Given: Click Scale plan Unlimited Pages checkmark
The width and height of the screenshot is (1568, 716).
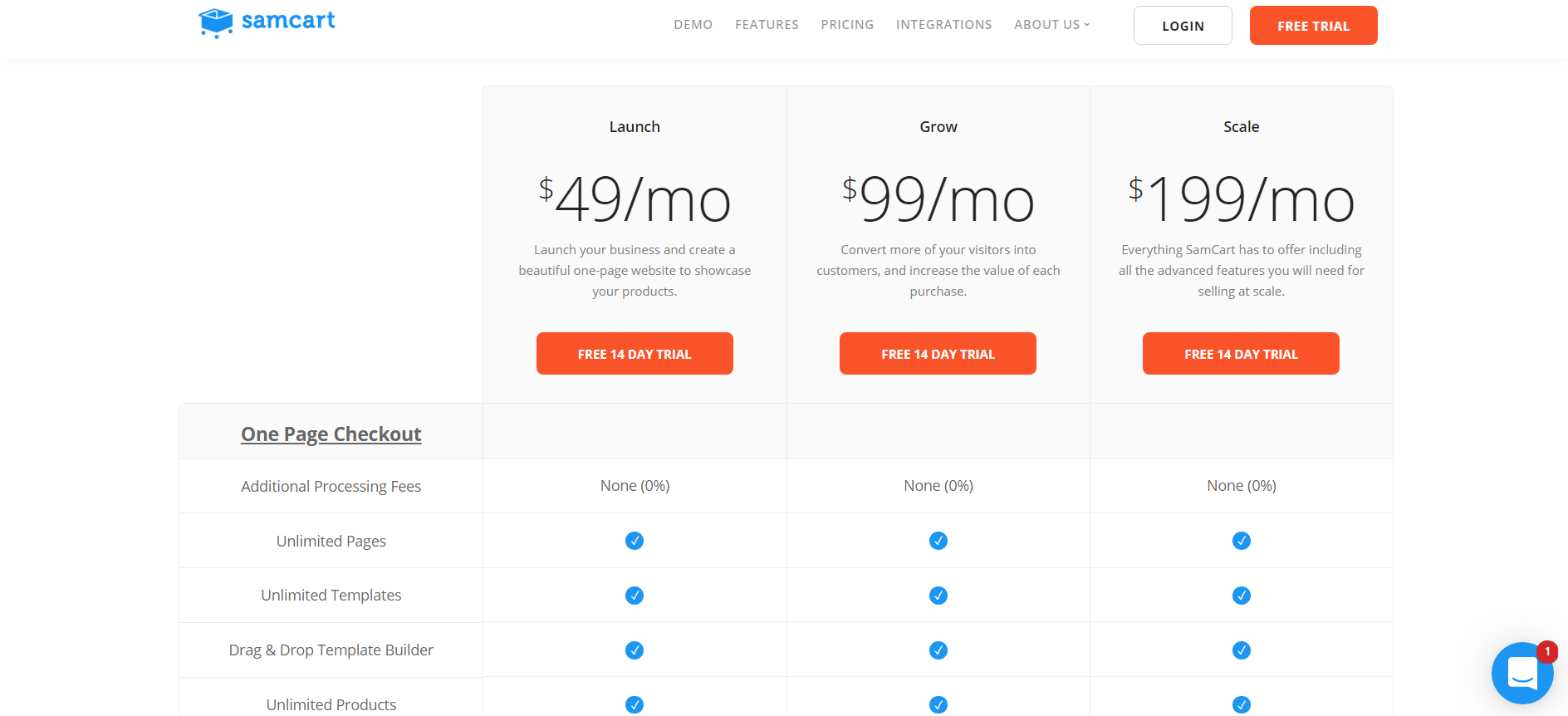Looking at the screenshot, I should 1242,541.
